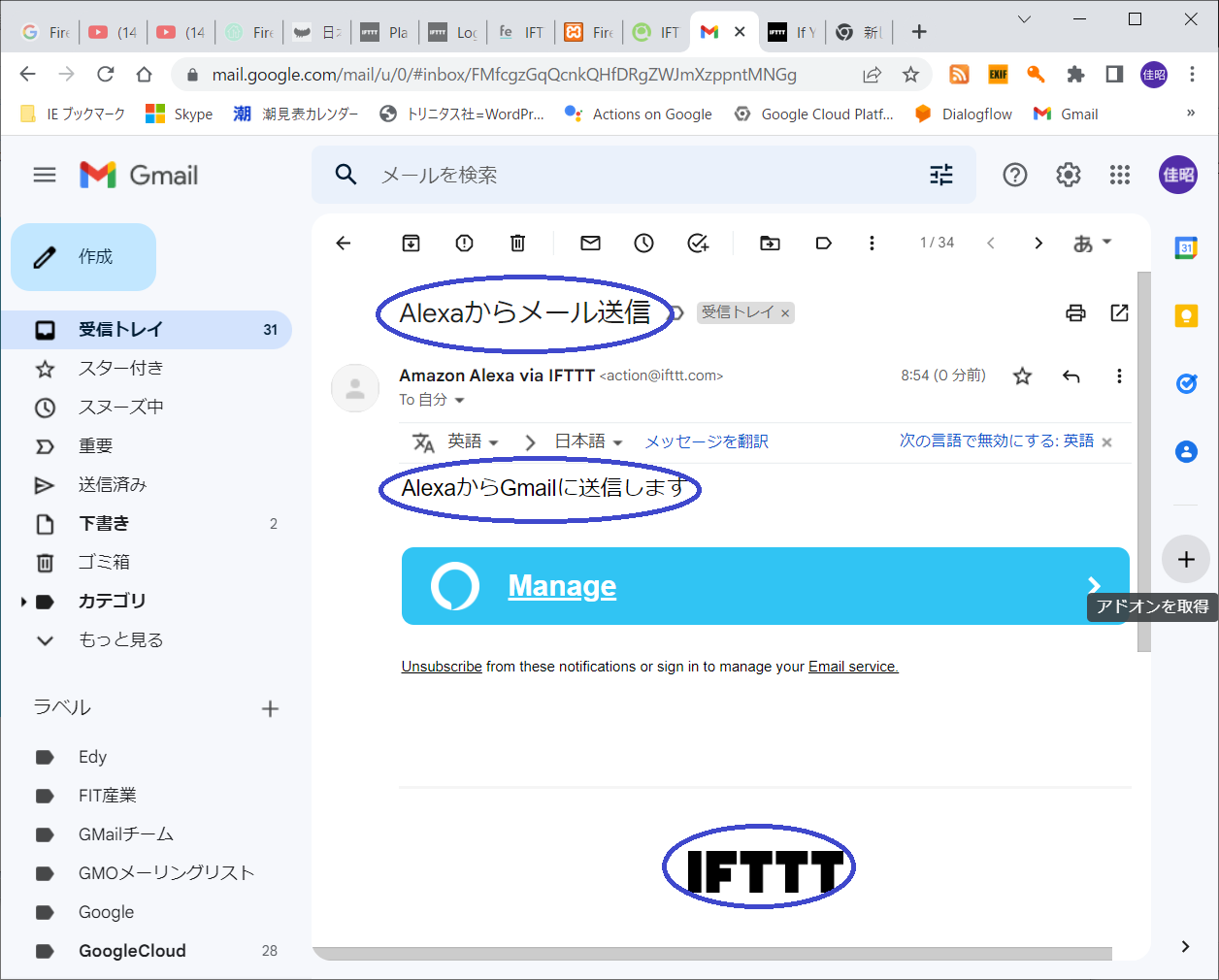Viewport: 1219px width, 980px height.
Task: Expand the recipient details next to To 自分
Action: (x=459, y=401)
